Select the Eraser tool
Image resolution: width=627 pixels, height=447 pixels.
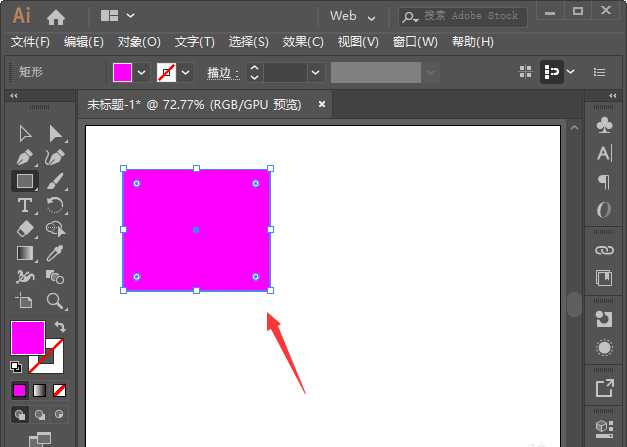tap(25, 229)
